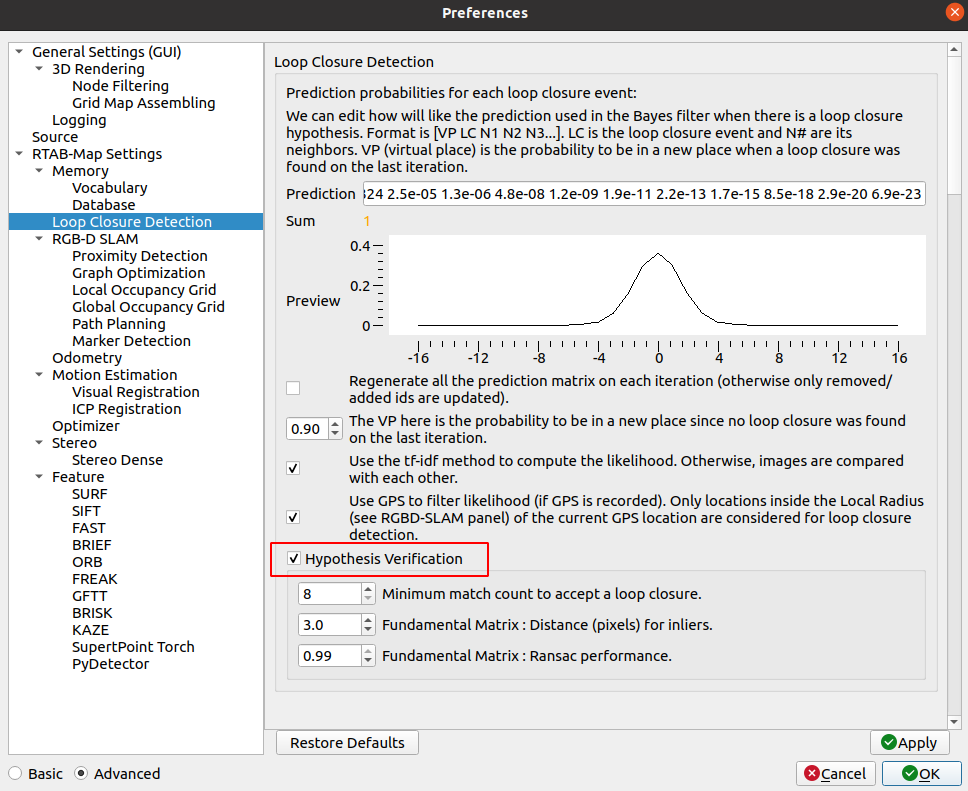Image resolution: width=968 pixels, height=791 pixels.
Task: Open the Odometry settings page
Action: (x=87, y=358)
